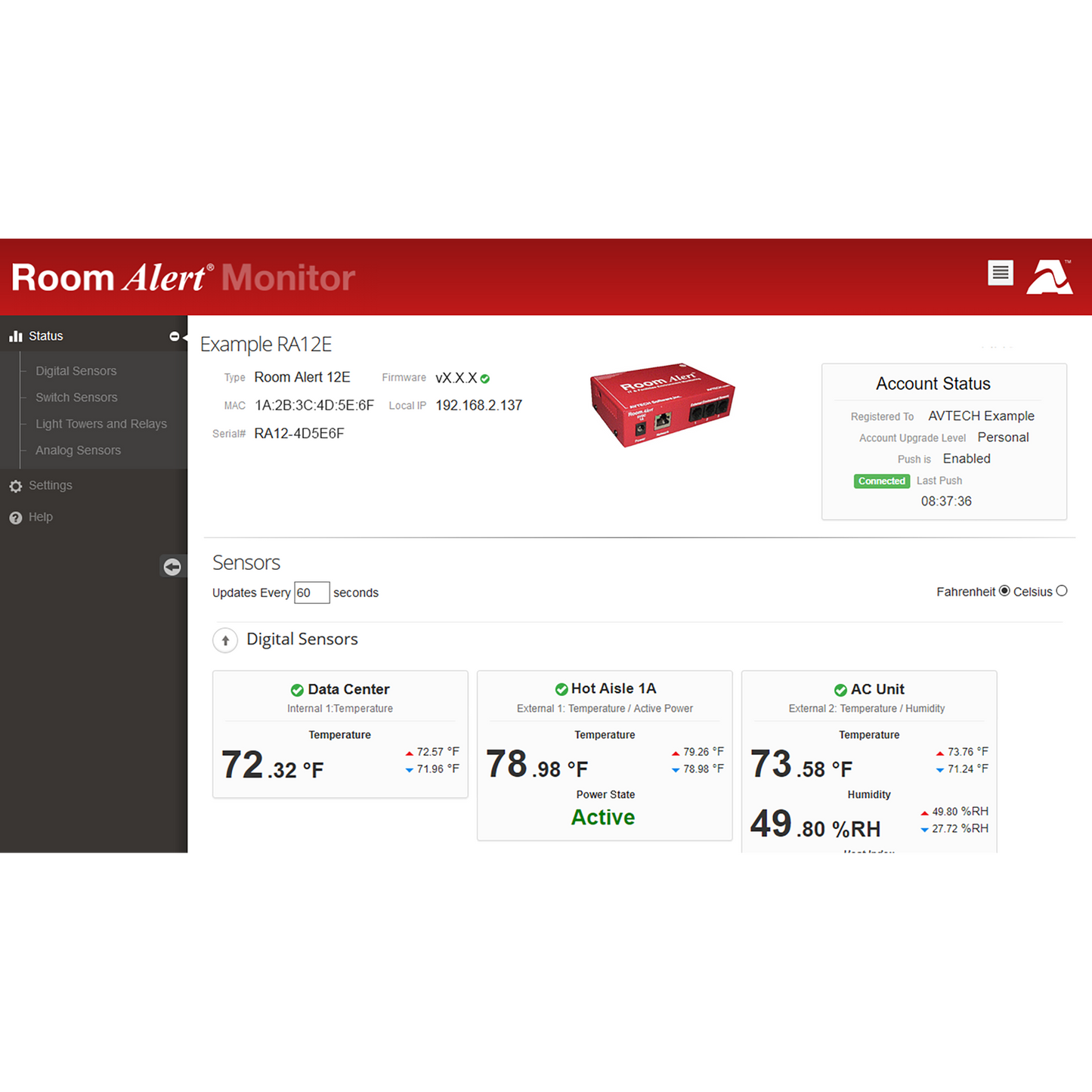This screenshot has width=1092, height=1092.
Task: Collapse the Status menu minus icon
Action: 175,336
